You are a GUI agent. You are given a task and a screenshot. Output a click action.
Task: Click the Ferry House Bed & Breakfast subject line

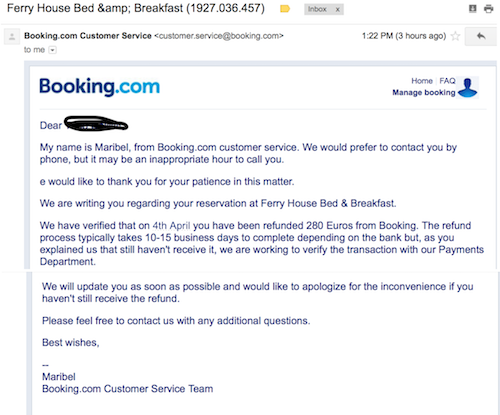pos(136,8)
